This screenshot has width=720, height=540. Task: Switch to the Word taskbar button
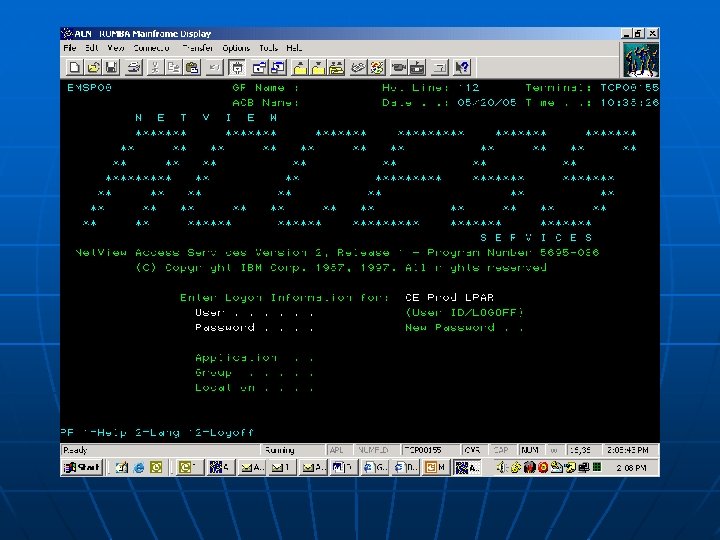tap(343, 467)
